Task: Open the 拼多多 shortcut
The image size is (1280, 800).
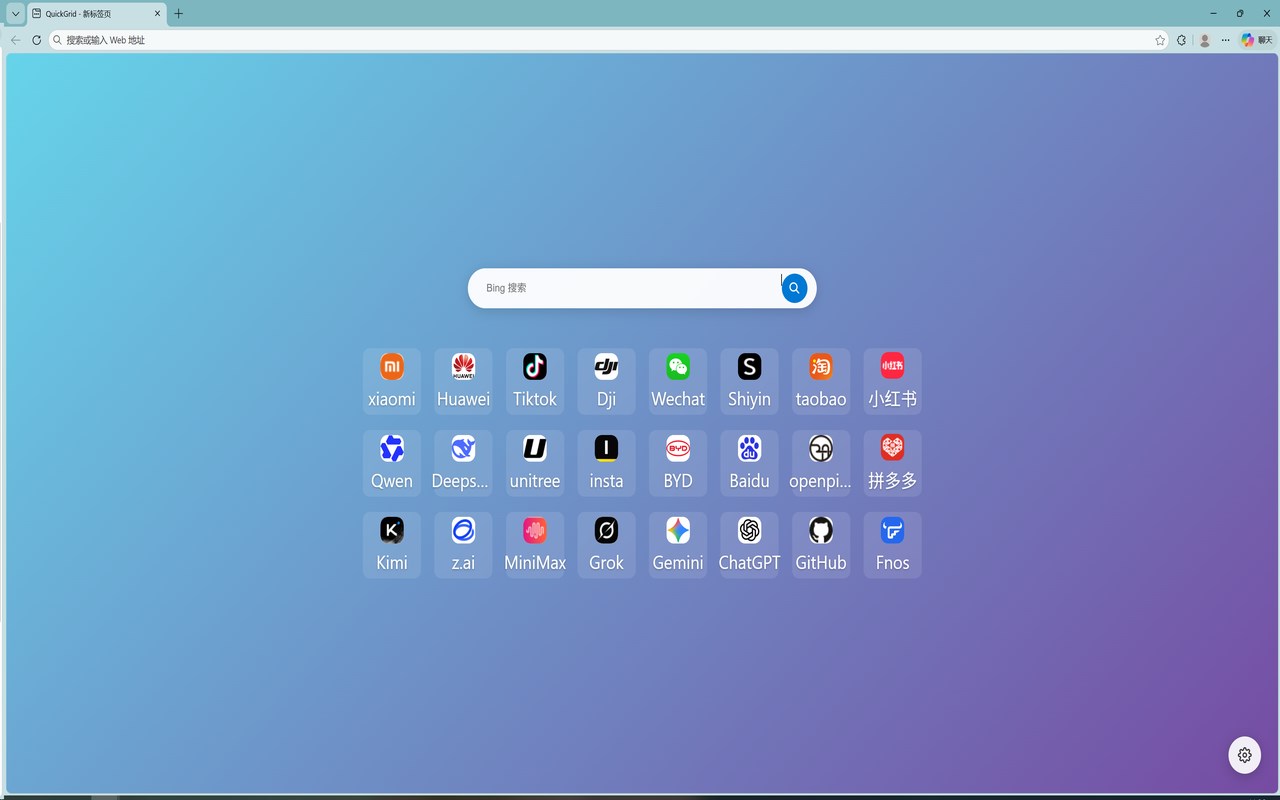Action: click(892, 462)
